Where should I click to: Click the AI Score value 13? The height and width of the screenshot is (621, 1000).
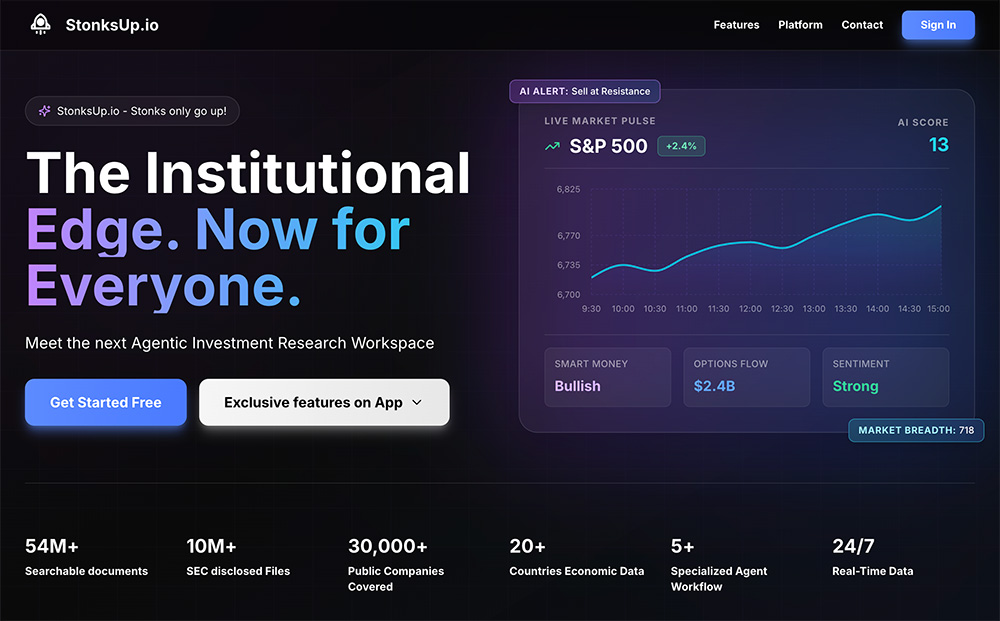[938, 145]
